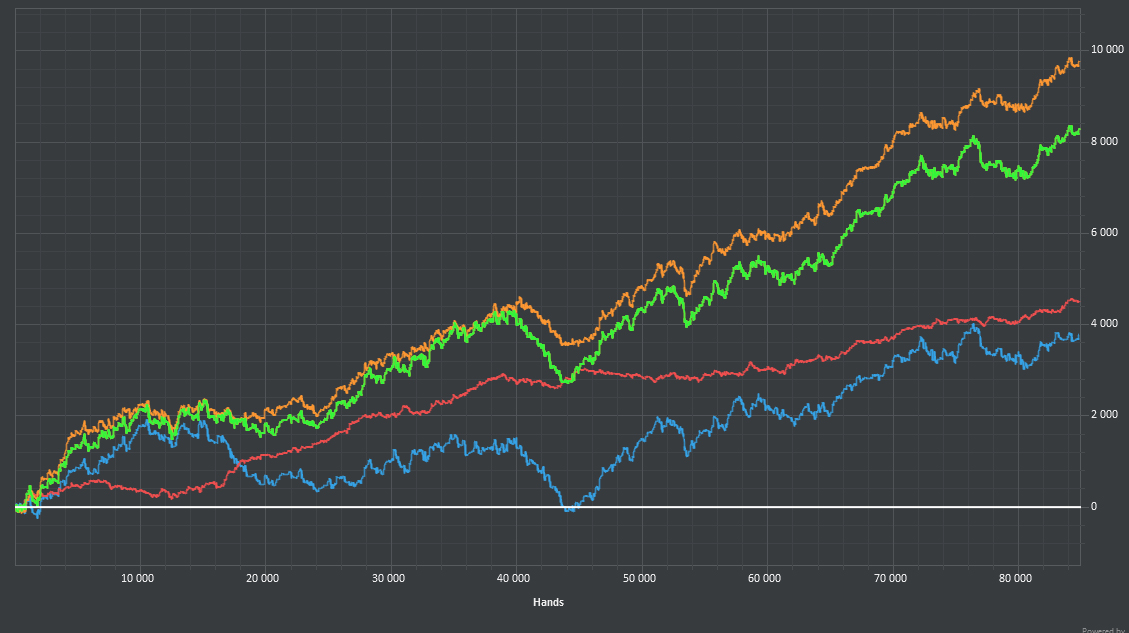Open the "Powered by" link in the corner

point(1104,629)
